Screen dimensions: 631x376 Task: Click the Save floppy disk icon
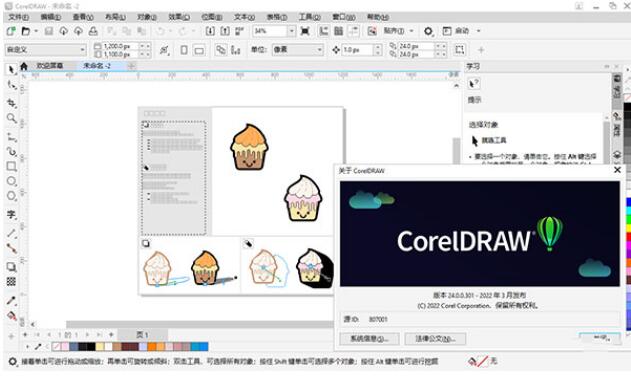(49, 31)
